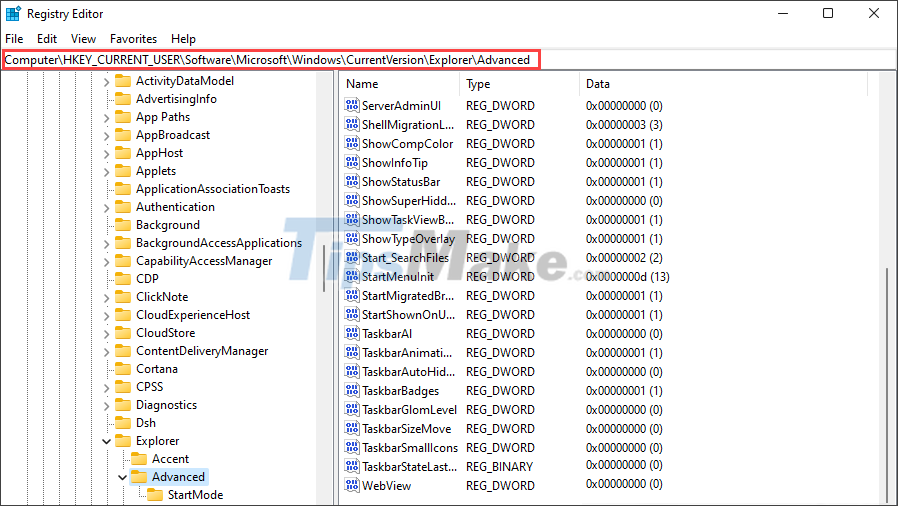This screenshot has width=898, height=506.
Task: Sort values by the Data column header
Action: (723, 84)
